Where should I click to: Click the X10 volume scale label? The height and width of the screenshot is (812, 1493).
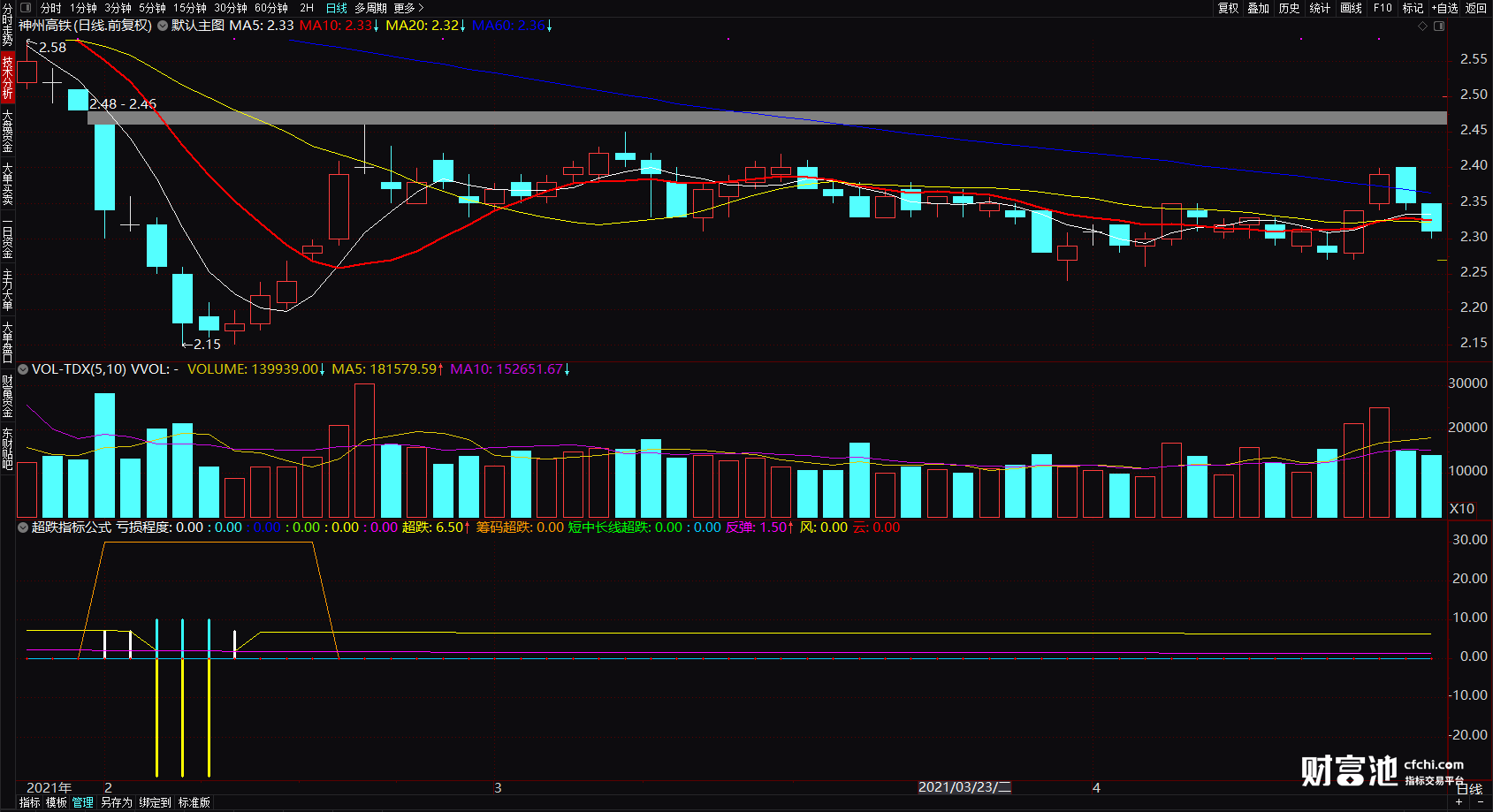1462,509
